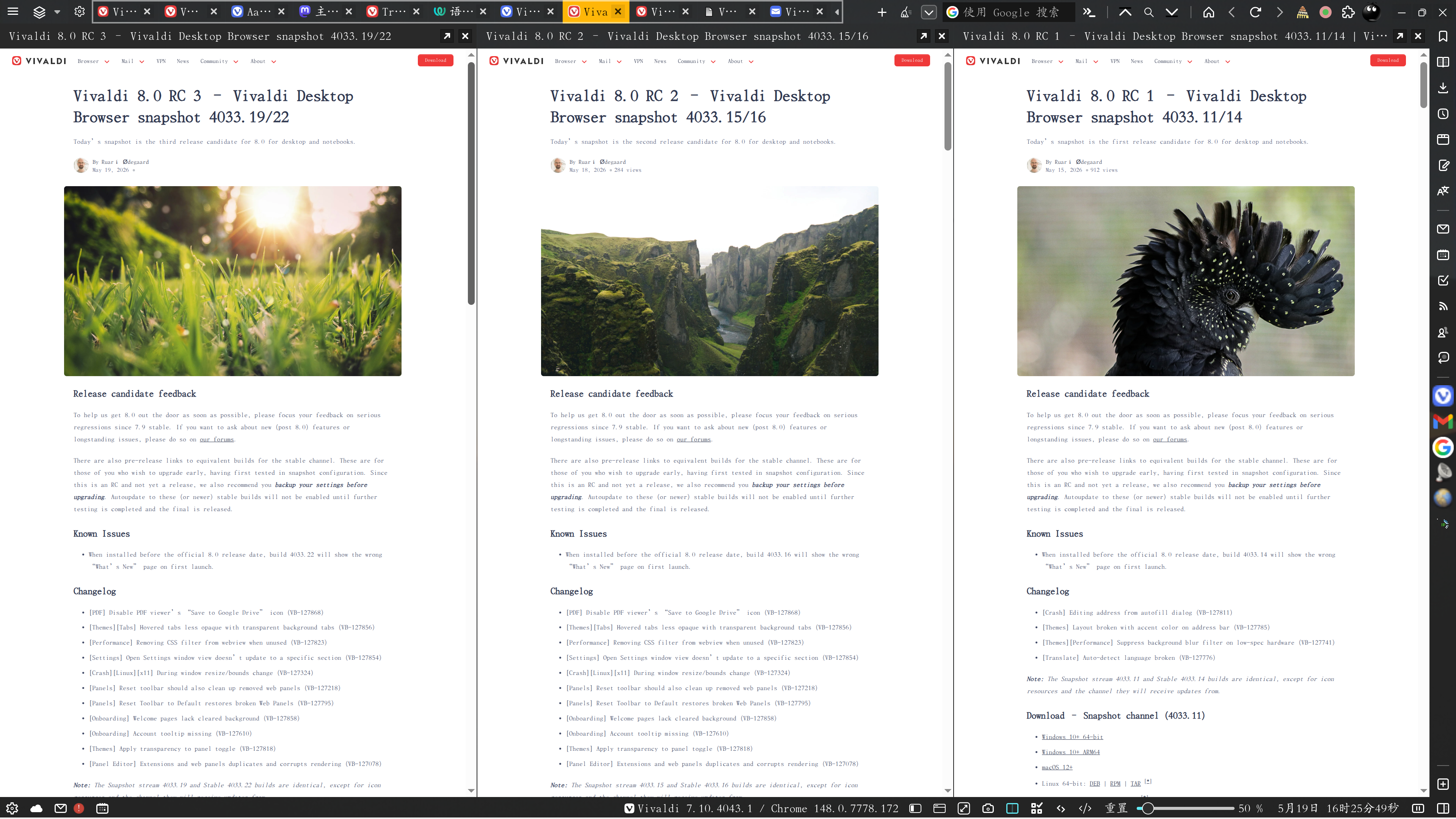Open the Feeds panel in the sidebar

click(x=1443, y=306)
